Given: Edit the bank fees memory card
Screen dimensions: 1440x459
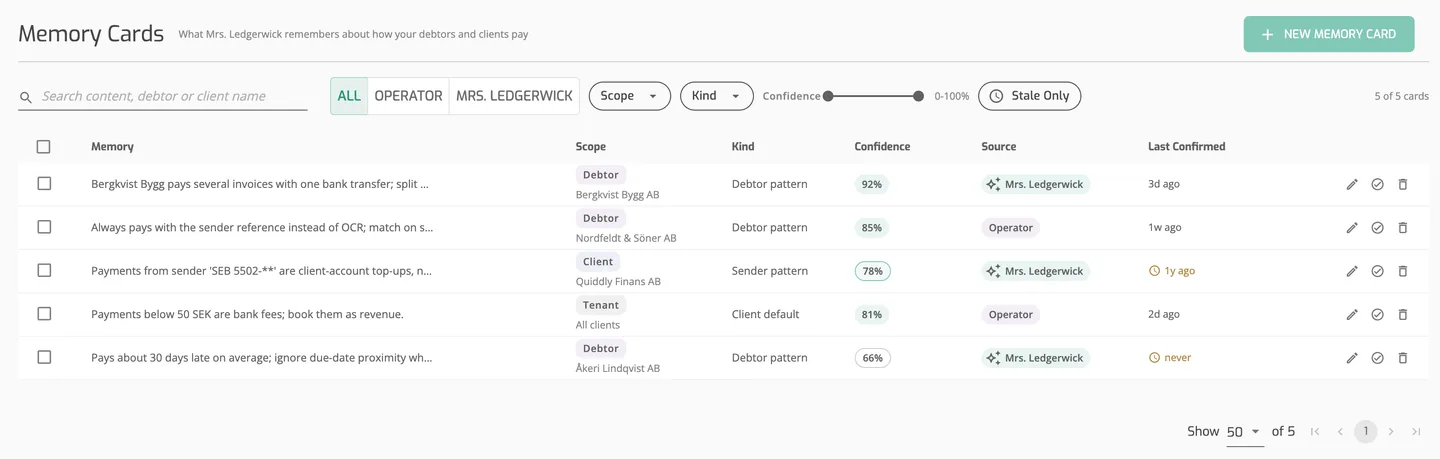Looking at the screenshot, I should (x=1352, y=314).
